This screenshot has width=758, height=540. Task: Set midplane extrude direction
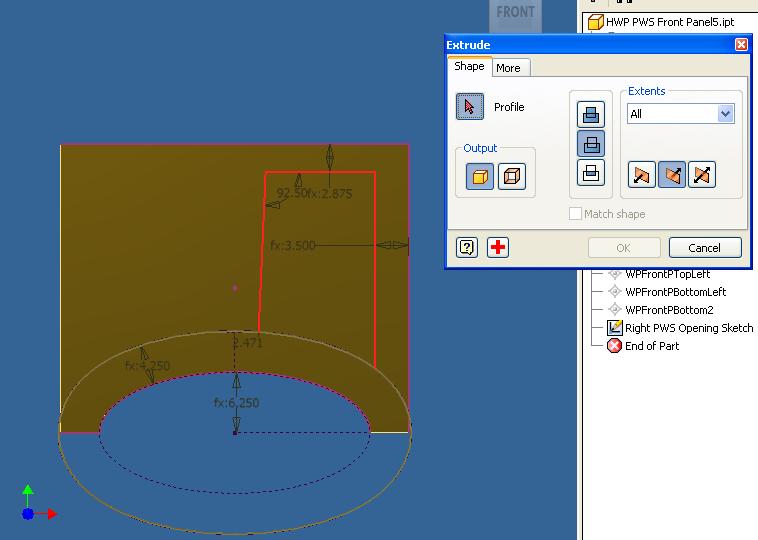tap(701, 175)
